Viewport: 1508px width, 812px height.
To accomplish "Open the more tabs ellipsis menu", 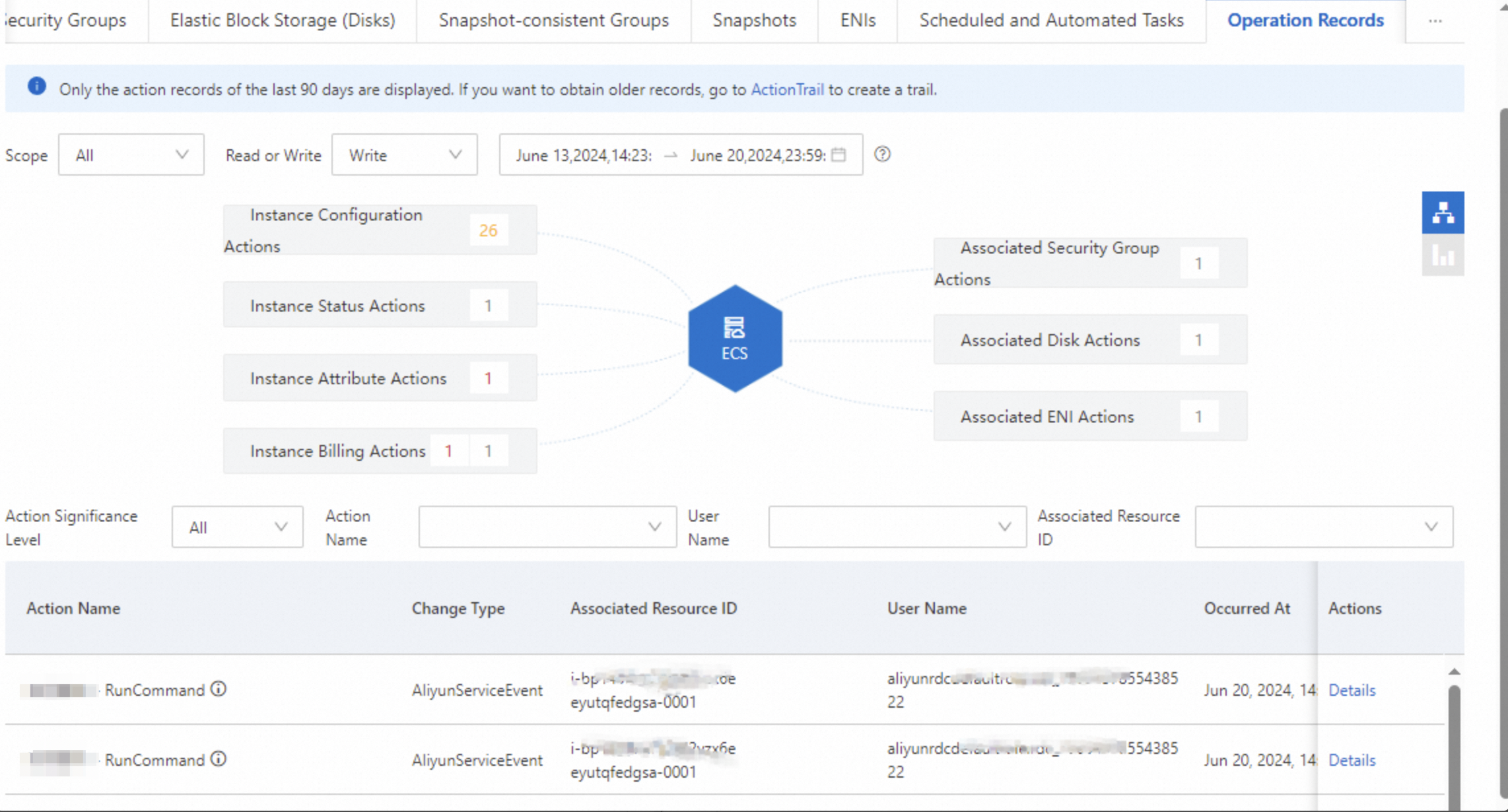I will pyautogui.click(x=1435, y=20).
